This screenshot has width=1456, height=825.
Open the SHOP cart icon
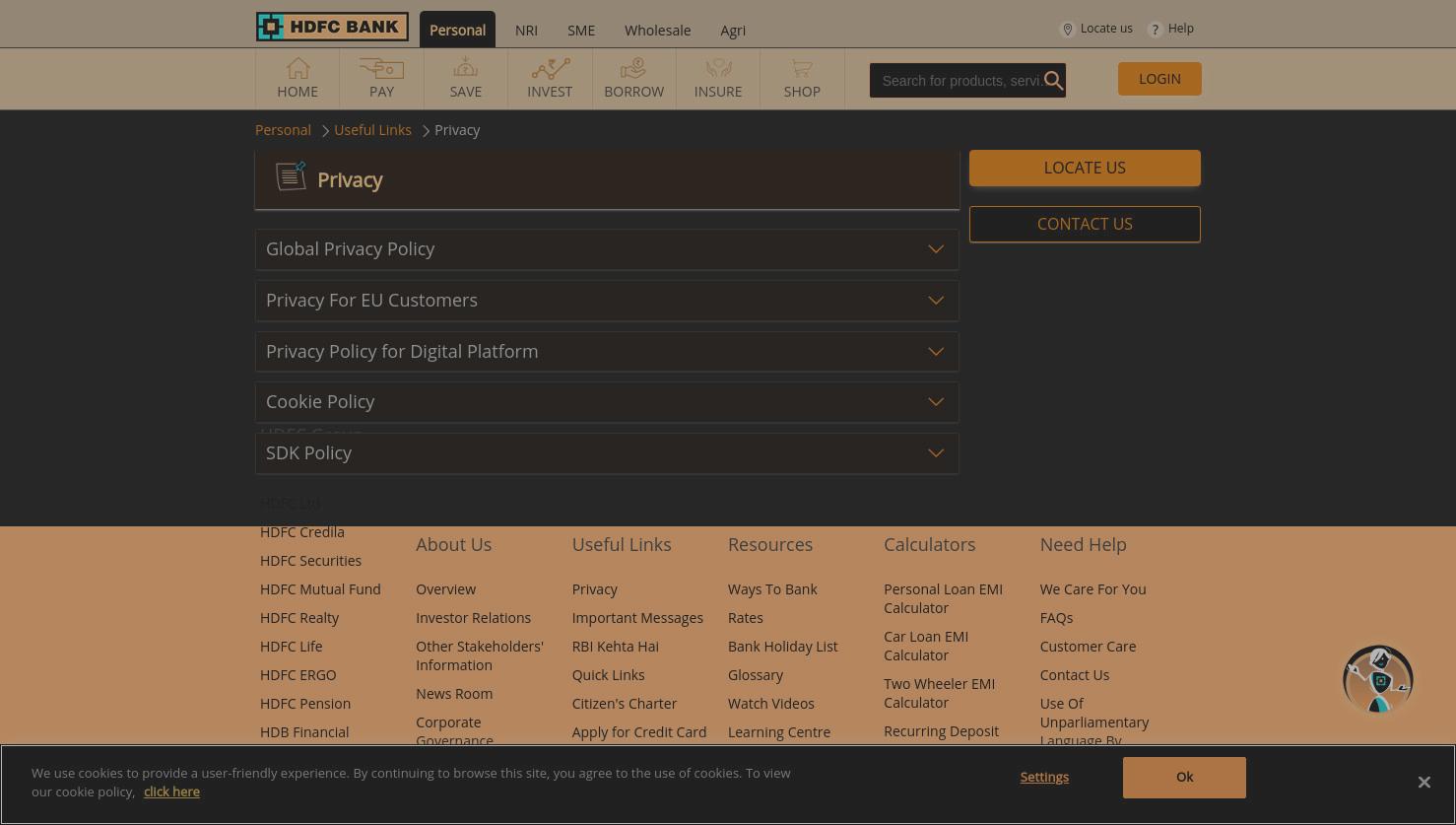pos(802,68)
